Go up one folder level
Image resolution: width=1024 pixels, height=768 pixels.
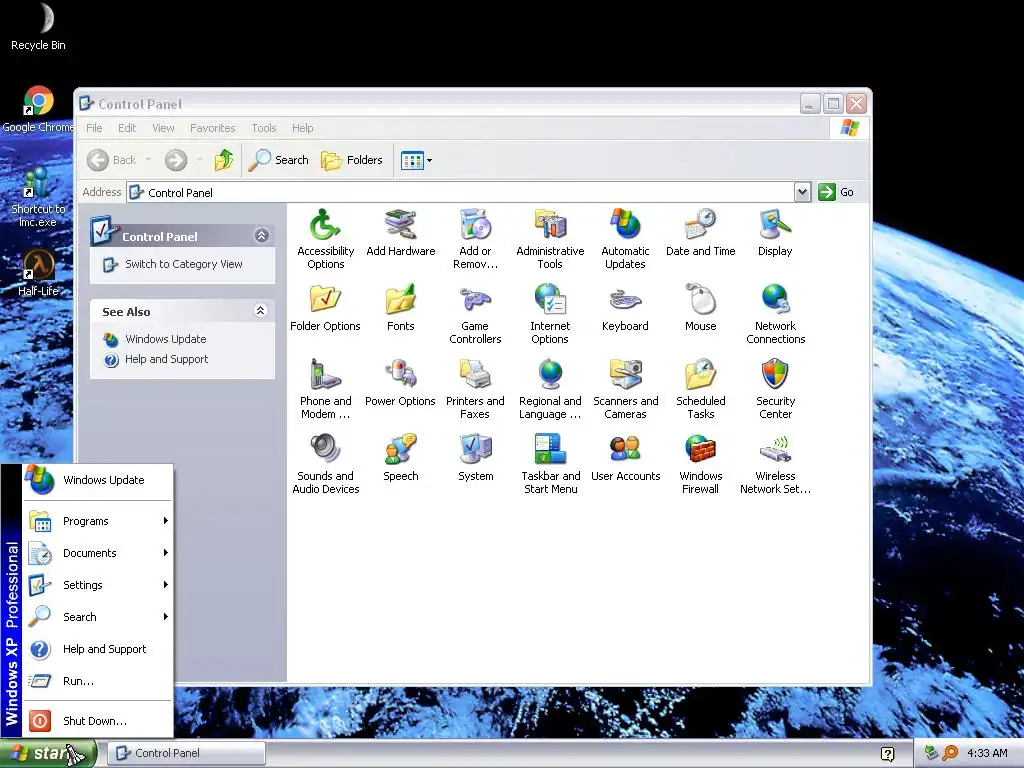point(224,160)
